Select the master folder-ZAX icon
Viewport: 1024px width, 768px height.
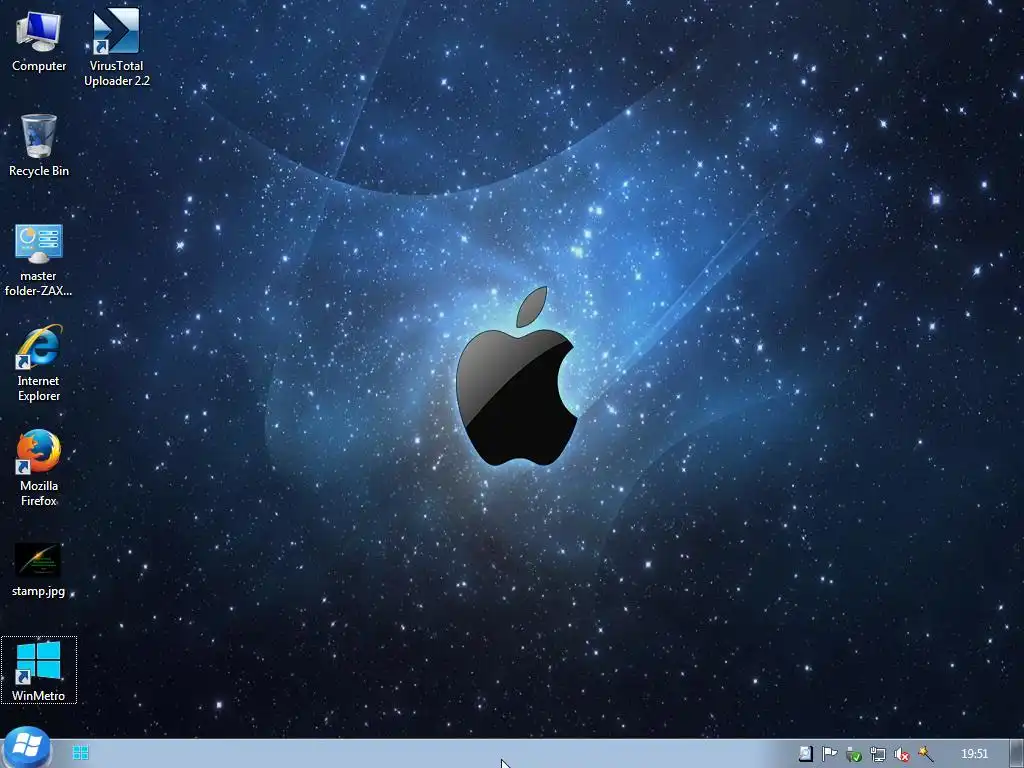(39, 260)
